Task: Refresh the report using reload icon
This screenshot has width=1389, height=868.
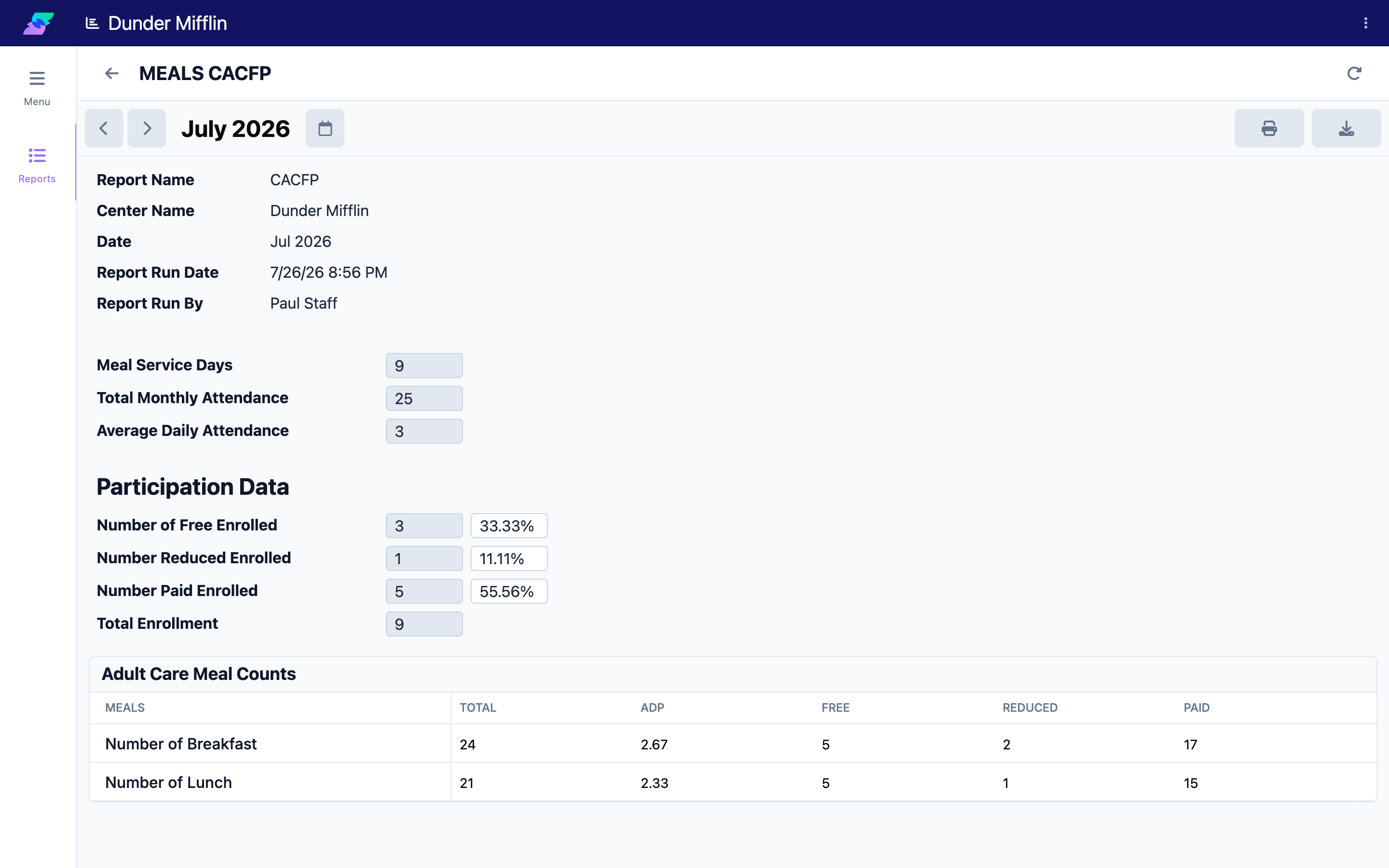Action: tap(1354, 73)
